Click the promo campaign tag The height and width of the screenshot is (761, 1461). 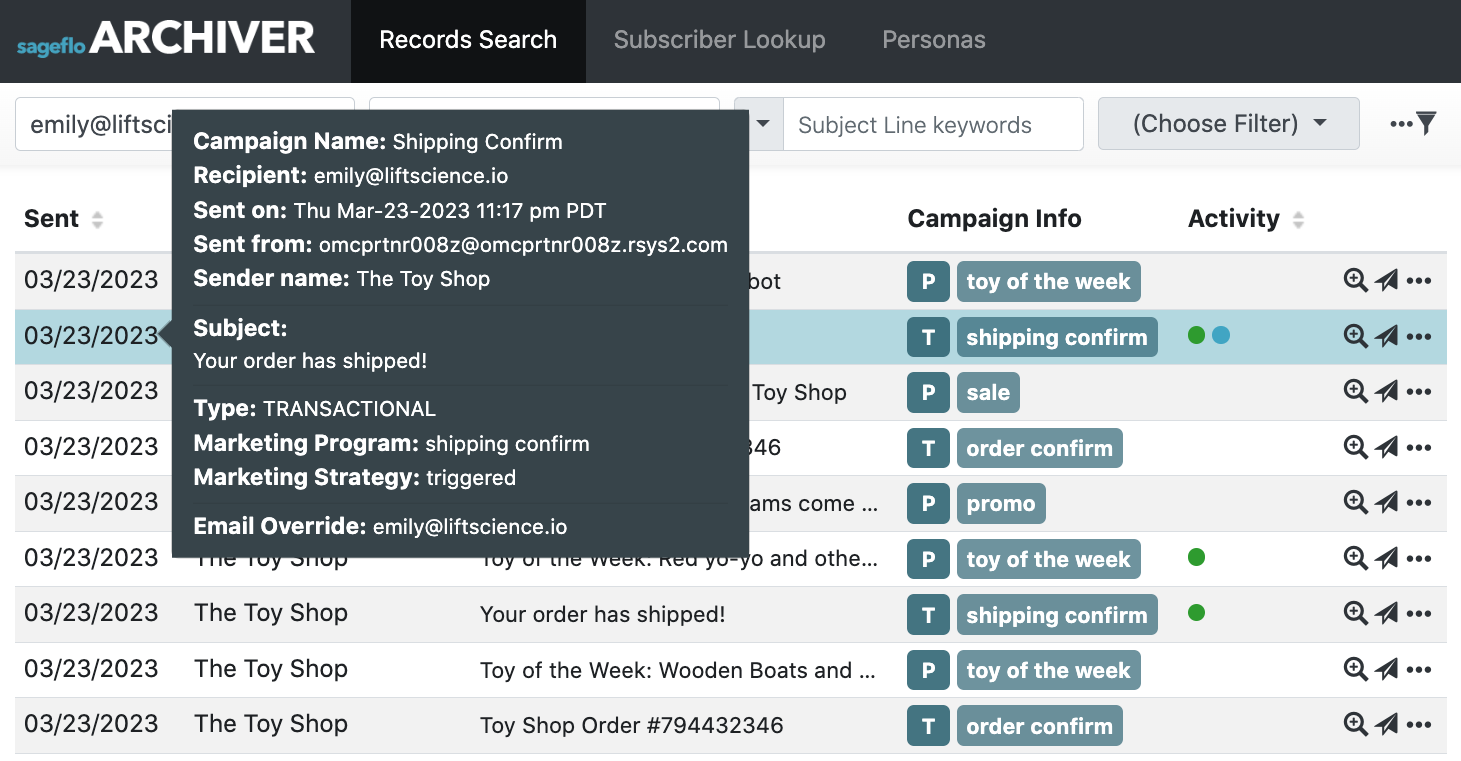coord(1001,504)
